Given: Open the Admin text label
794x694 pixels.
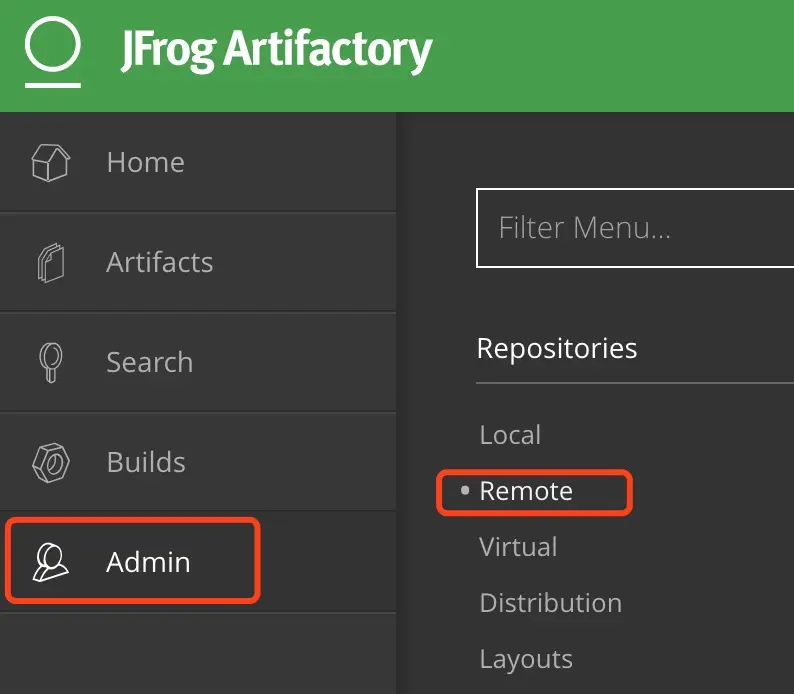Looking at the screenshot, I should coord(148,562).
